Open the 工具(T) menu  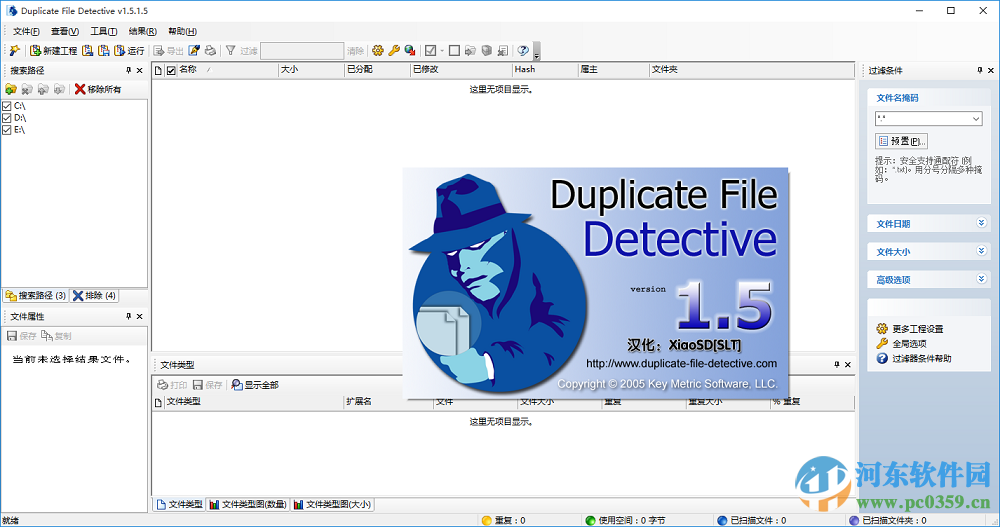(x=103, y=31)
